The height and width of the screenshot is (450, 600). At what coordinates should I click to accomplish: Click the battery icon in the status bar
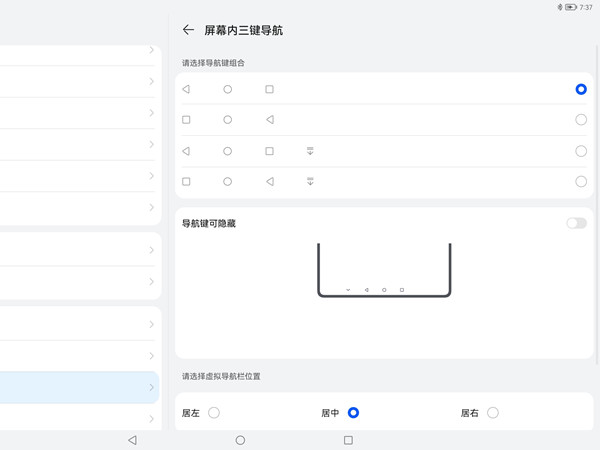(571, 7)
